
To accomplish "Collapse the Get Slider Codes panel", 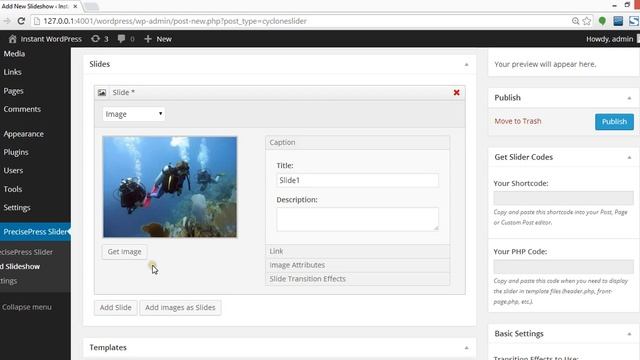I will pyautogui.click(x=629, y=158).
